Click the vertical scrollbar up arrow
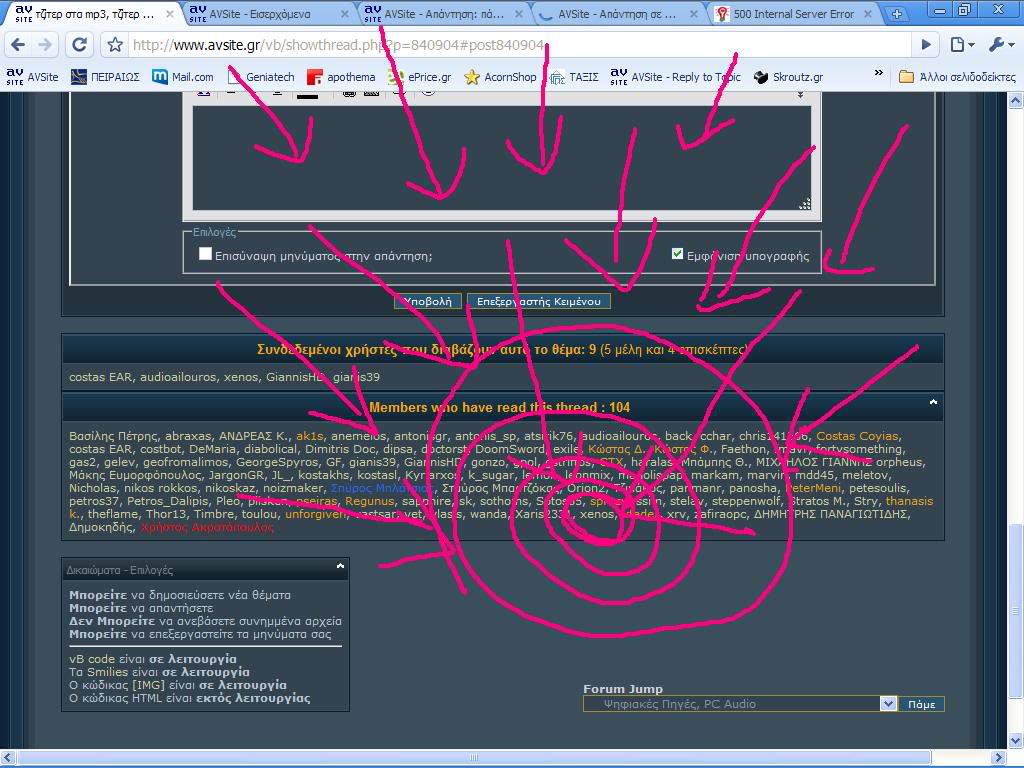The image size is (1024, 768). click(1016, 101)
